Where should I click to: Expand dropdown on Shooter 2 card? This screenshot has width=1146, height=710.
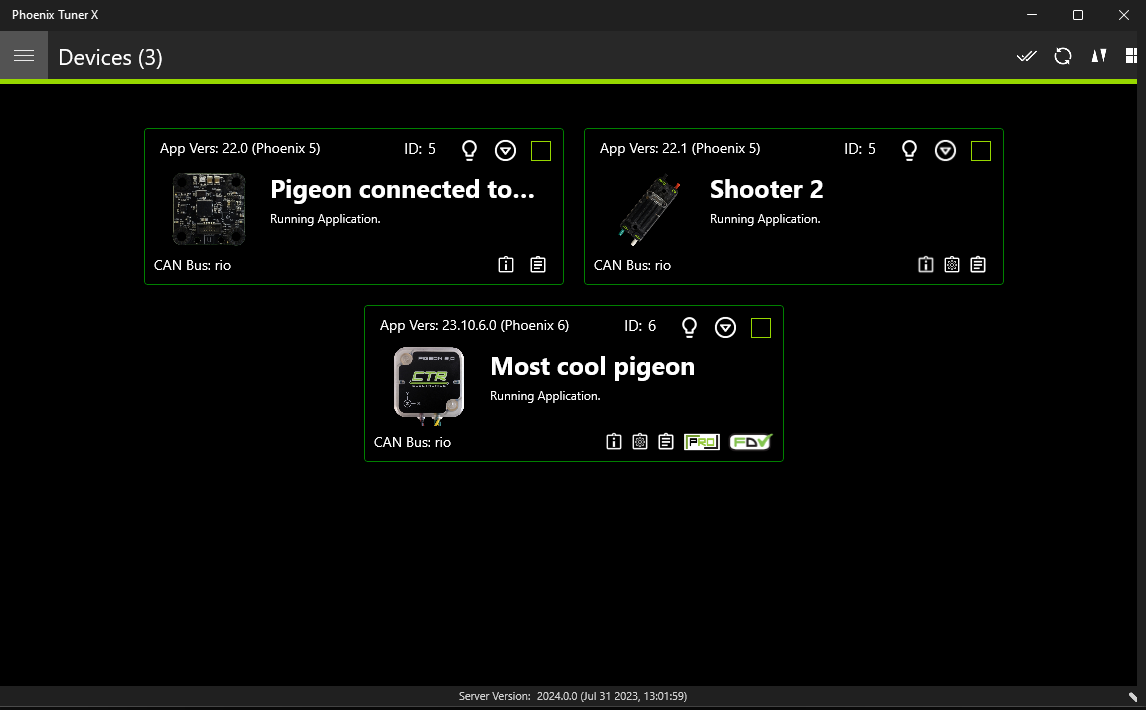[x=945, y=151]
